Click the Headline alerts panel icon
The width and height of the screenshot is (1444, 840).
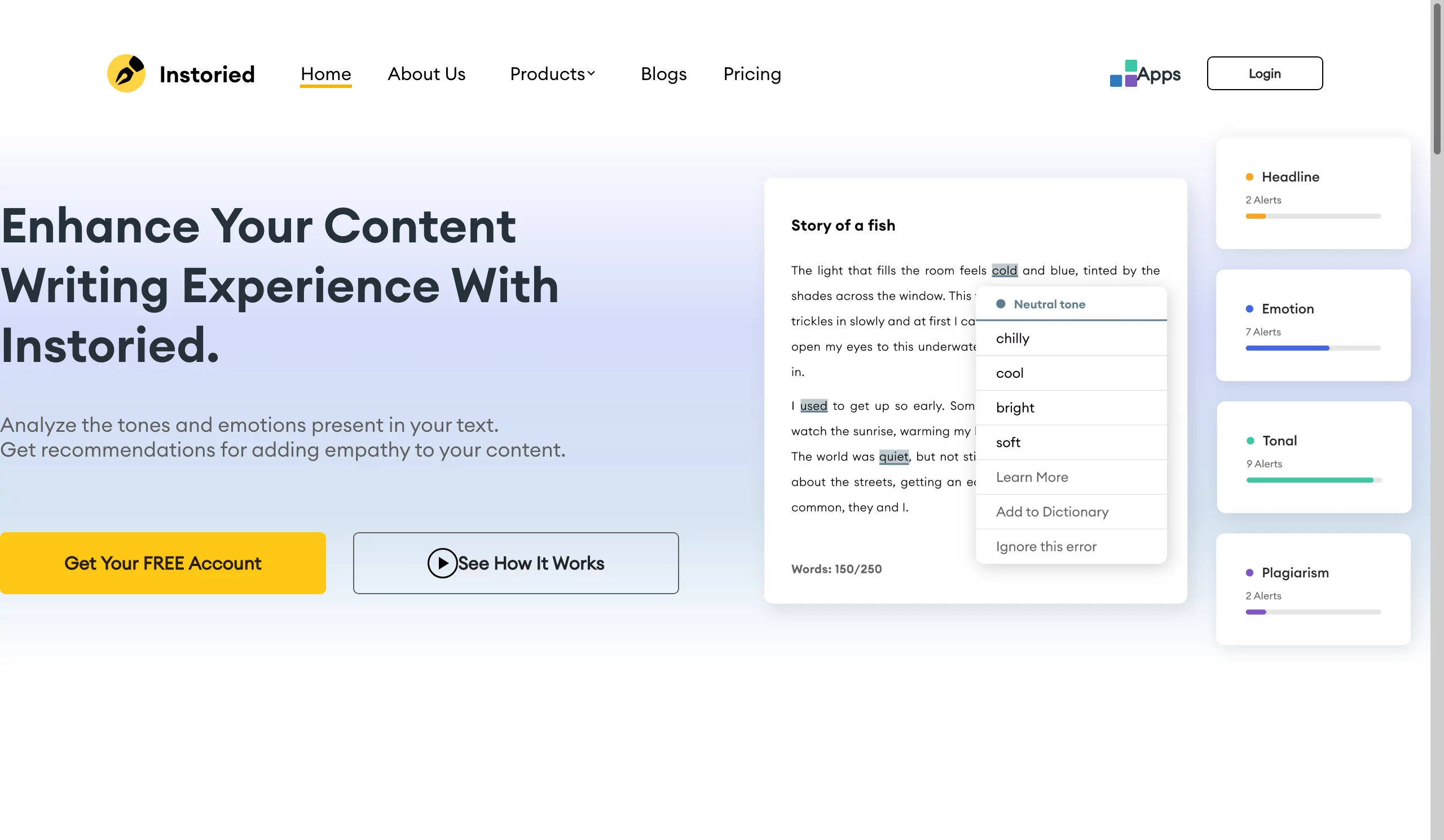[1250, 177]
